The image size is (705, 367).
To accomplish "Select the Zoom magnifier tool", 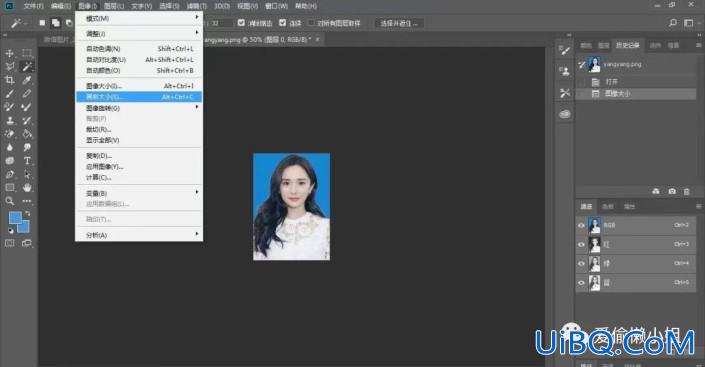I will 9,201.
